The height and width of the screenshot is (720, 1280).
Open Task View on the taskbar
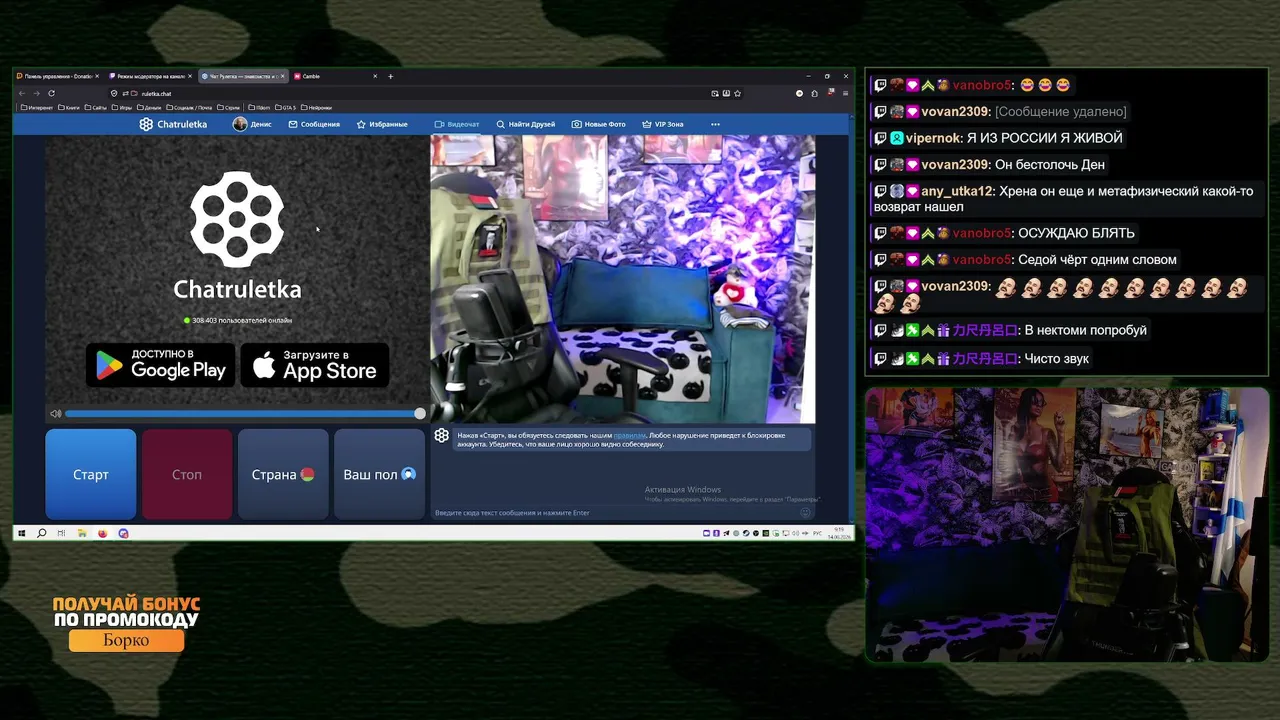pos(61,533)
